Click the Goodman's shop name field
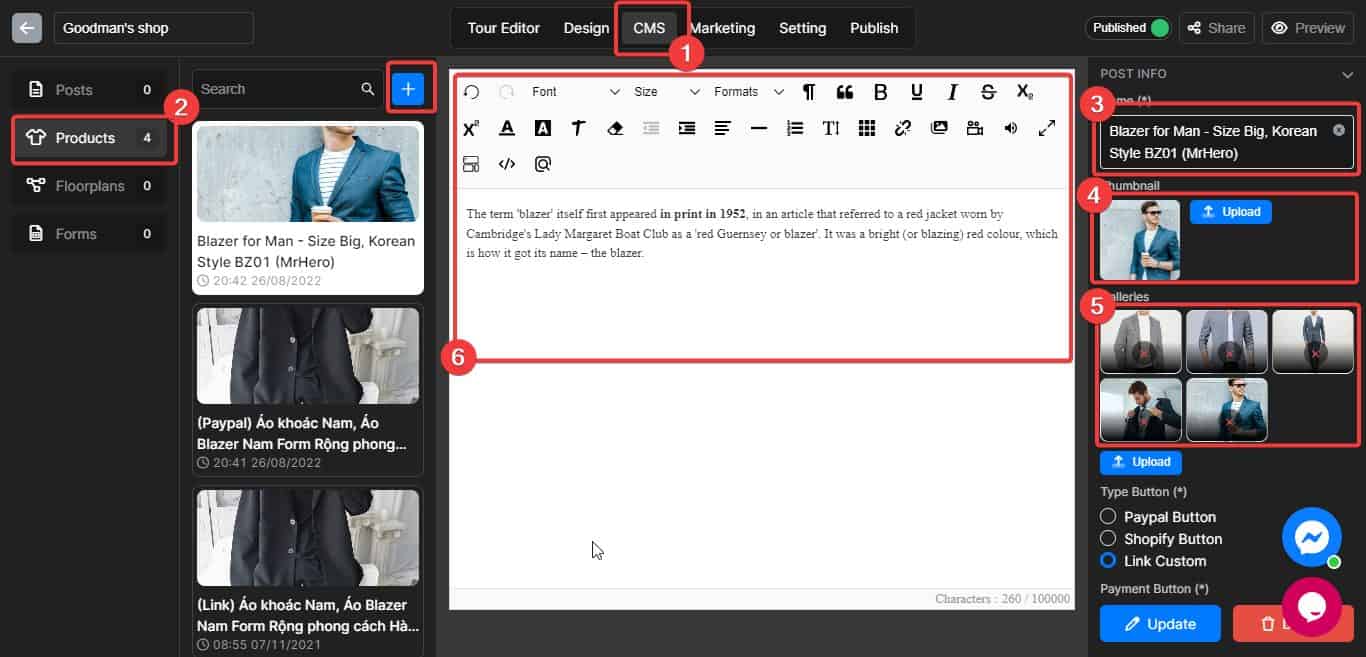 [154, 28]
